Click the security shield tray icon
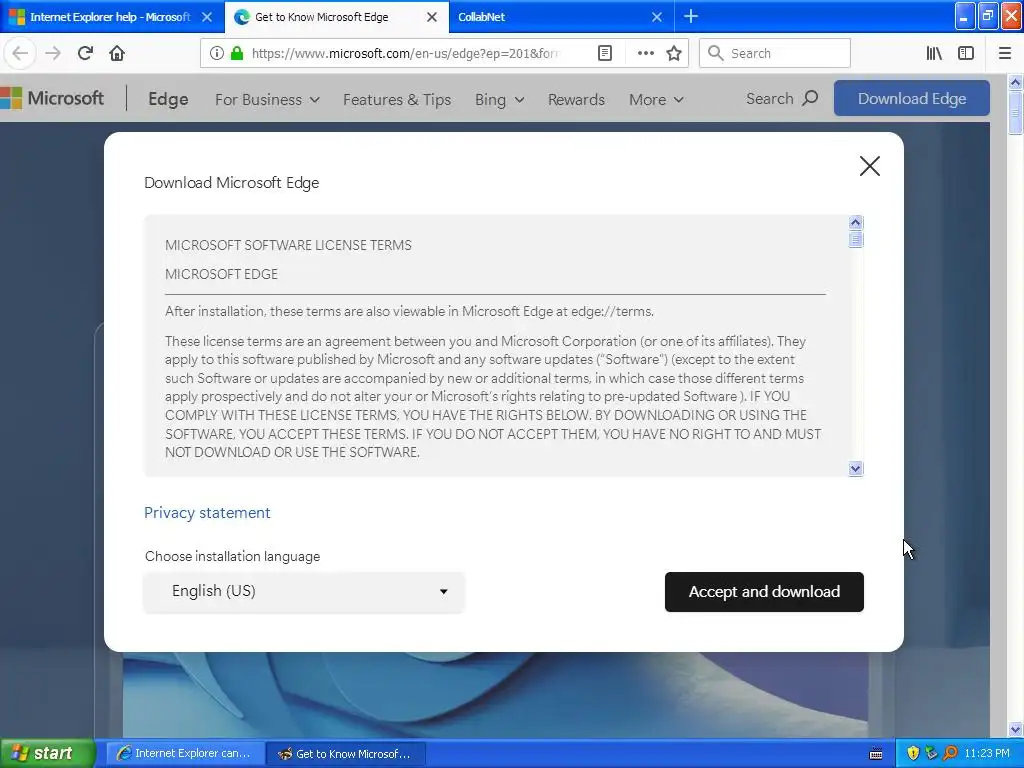This screenshot has height=768, width=1024. 913,753
